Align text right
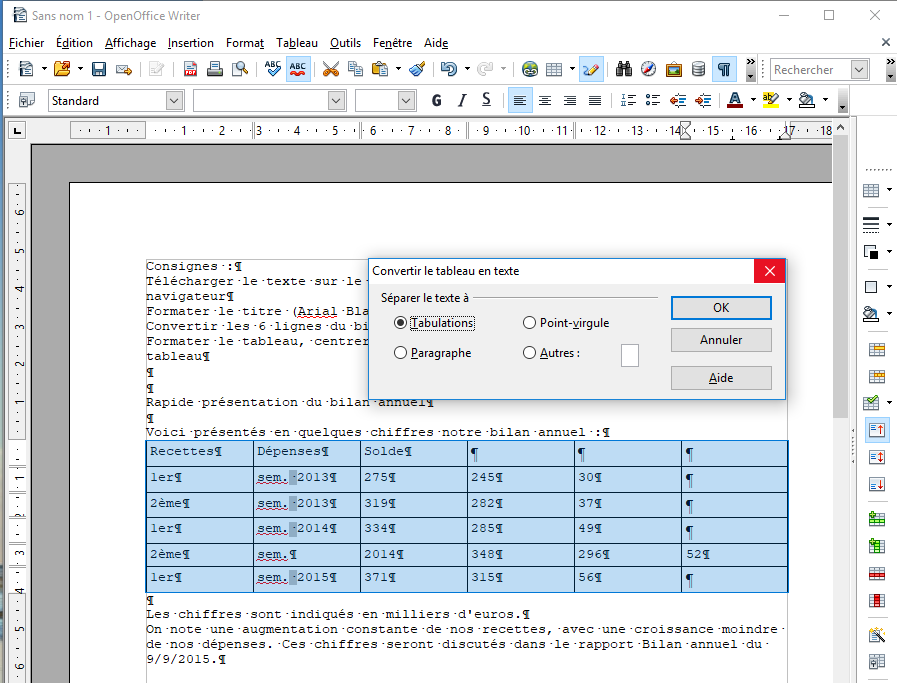The image size is (897, 683). (x=570, y=101)
